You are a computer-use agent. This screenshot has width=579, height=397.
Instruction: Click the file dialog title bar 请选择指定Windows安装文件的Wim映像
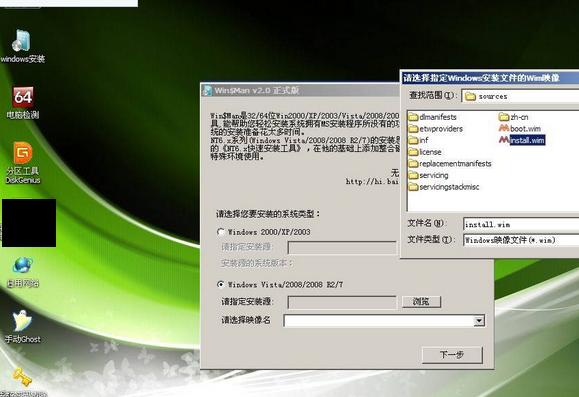pos(490,78)
